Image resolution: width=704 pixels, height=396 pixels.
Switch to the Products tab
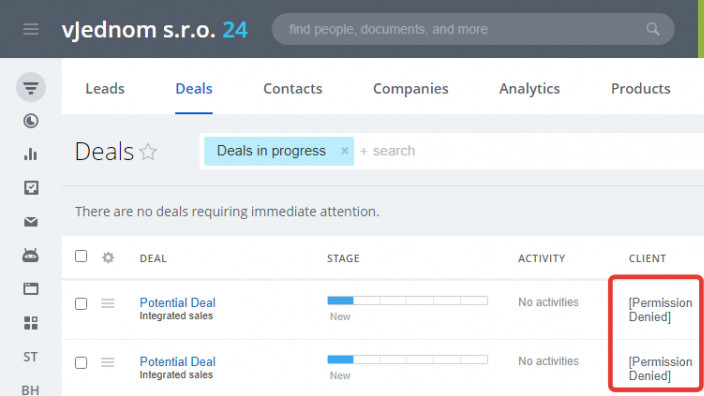tap(641, 88)
